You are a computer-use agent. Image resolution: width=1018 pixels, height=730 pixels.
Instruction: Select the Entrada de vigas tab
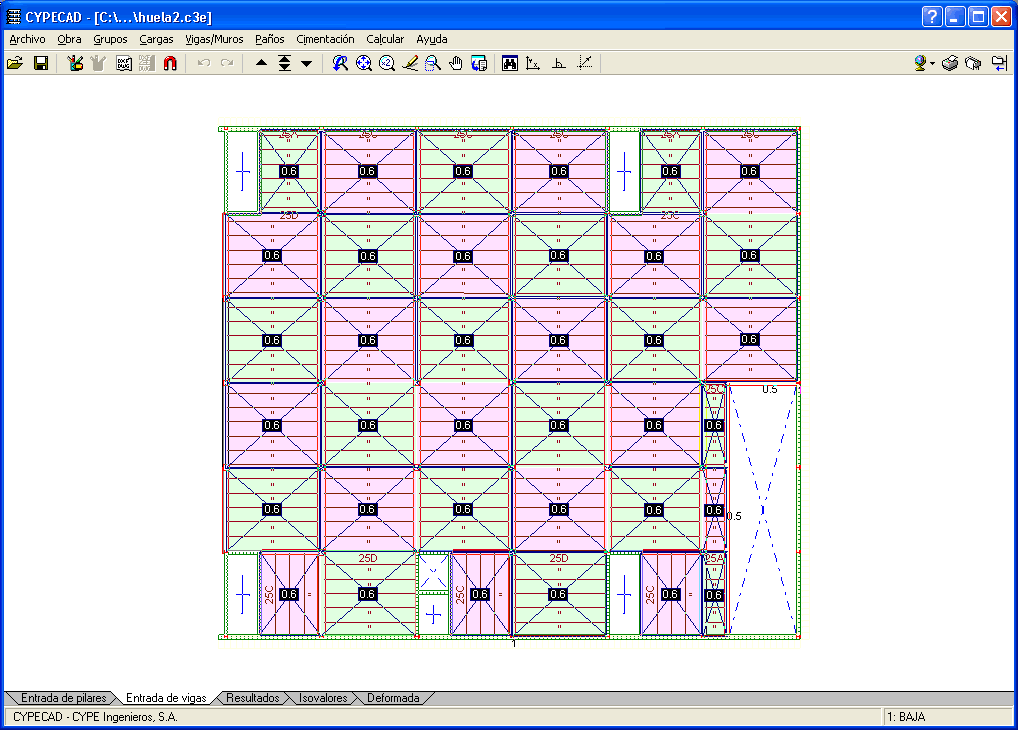[x=166, y=698]
